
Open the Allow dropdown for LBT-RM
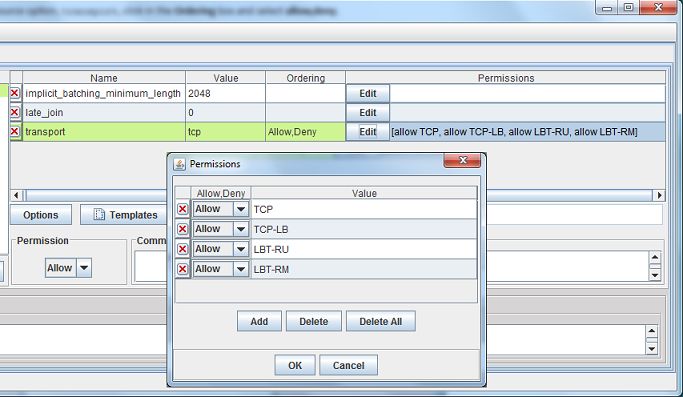point(240,269)
